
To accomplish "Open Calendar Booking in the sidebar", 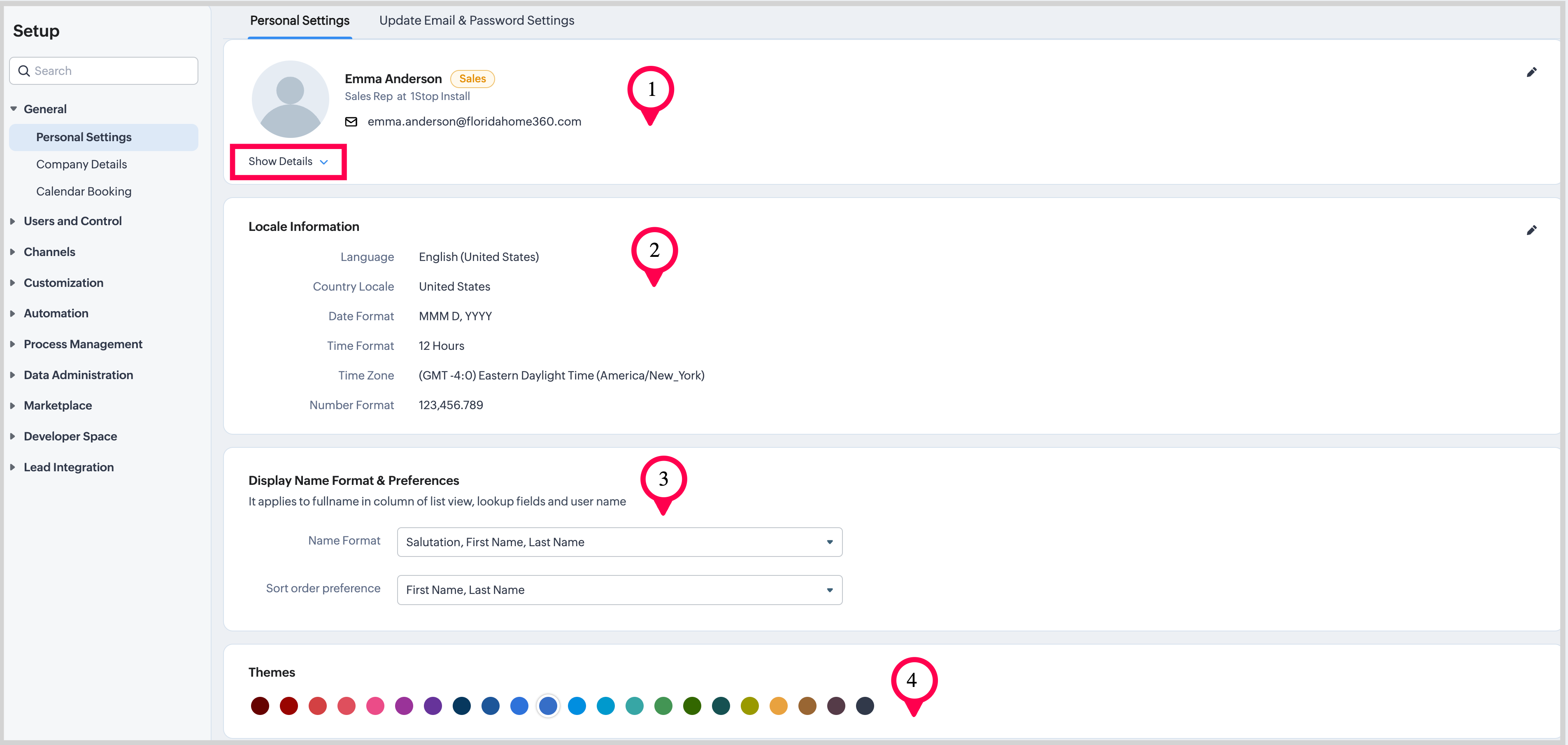I will [x=84, y=192].
